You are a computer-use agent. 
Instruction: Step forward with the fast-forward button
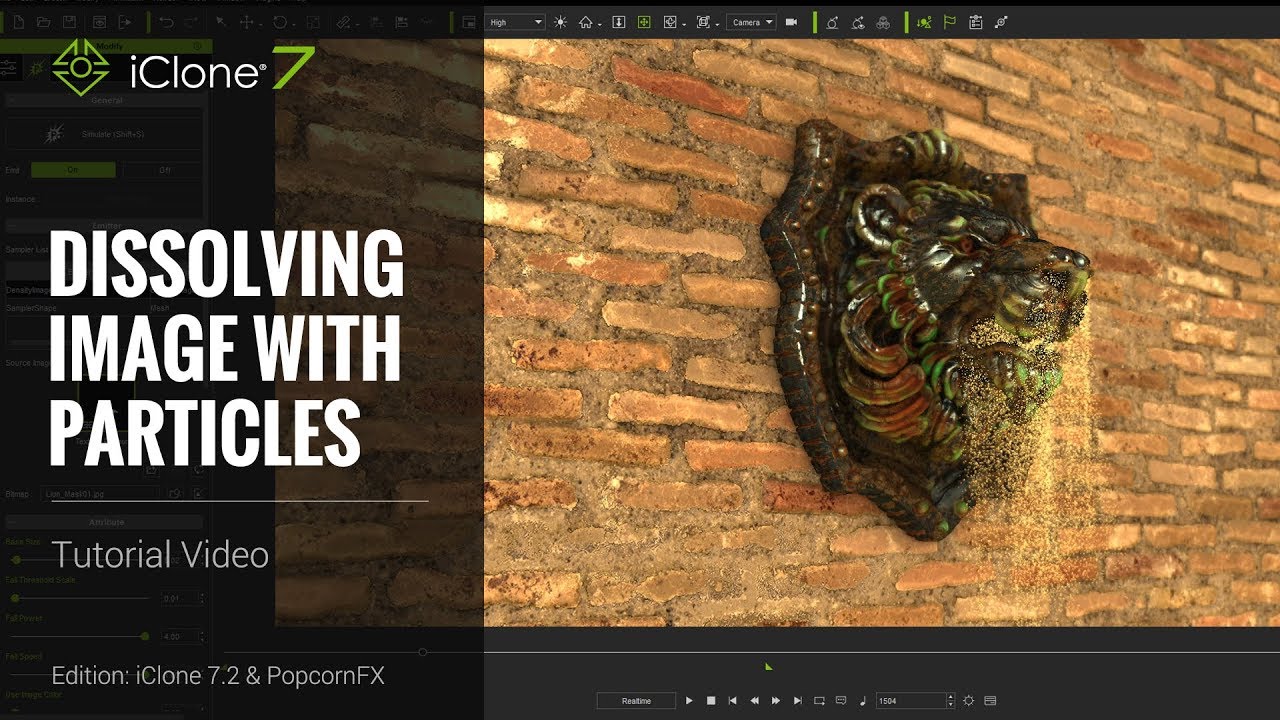point(776,701)
